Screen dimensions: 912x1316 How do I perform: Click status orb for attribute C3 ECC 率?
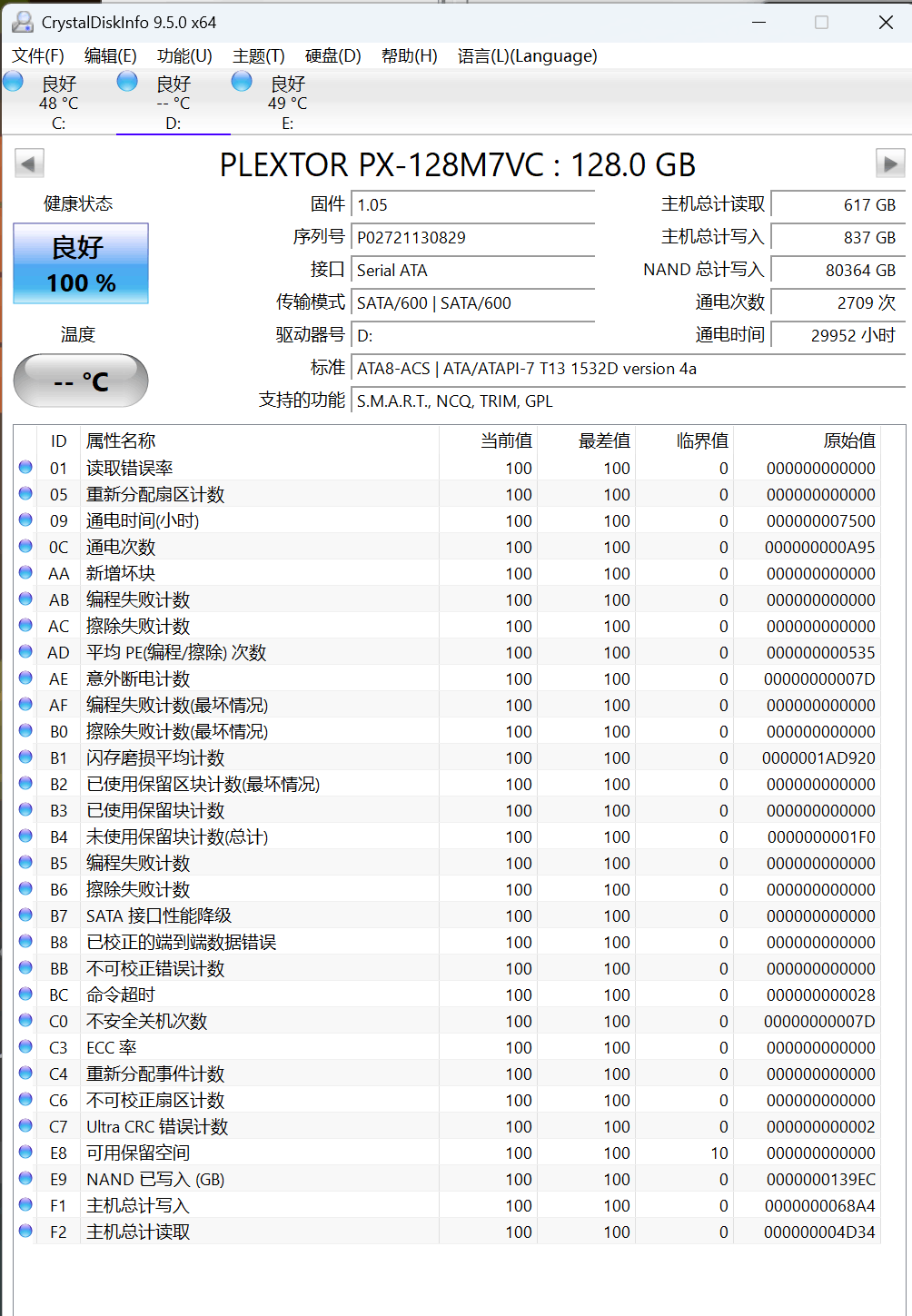25,1046
